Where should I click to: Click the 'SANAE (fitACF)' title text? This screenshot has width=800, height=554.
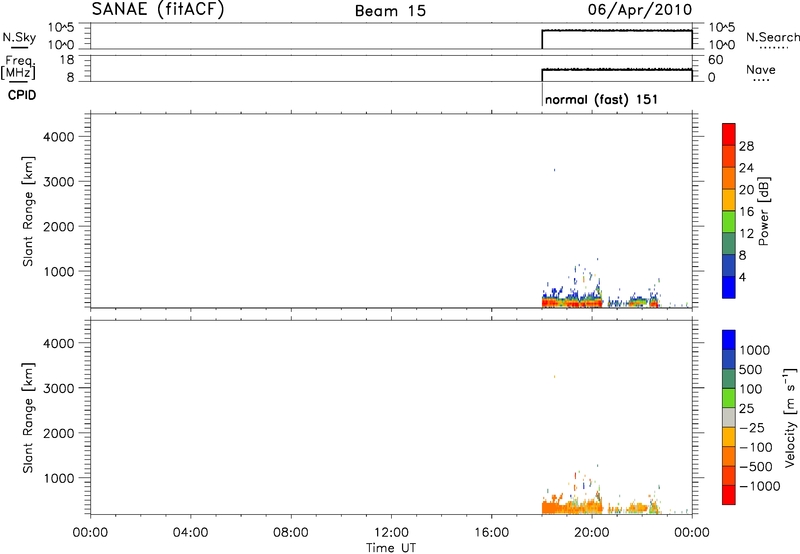(x=158, y=10)
